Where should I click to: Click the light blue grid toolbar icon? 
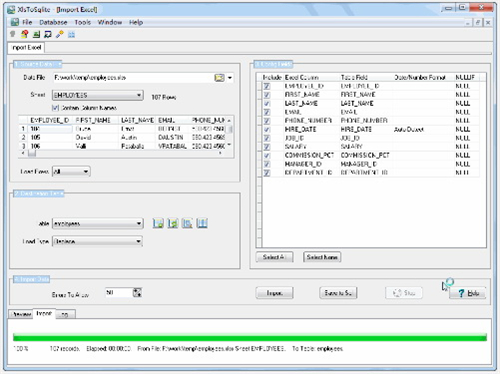coord(71,35)
